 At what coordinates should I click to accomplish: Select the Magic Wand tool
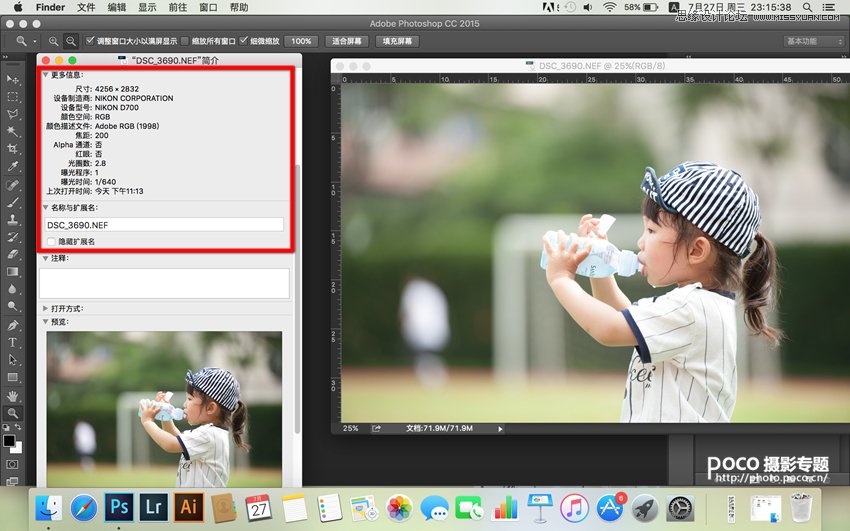point(12,132)
